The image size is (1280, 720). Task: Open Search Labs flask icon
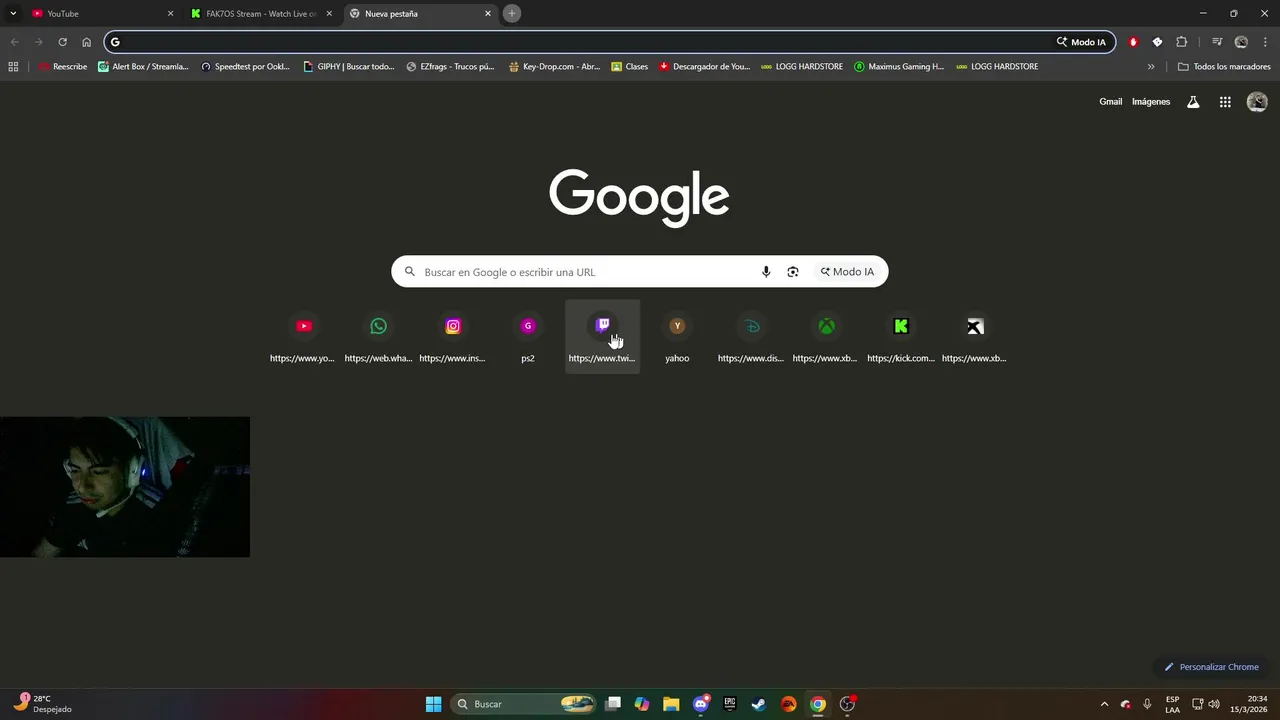coord(1193,102)
